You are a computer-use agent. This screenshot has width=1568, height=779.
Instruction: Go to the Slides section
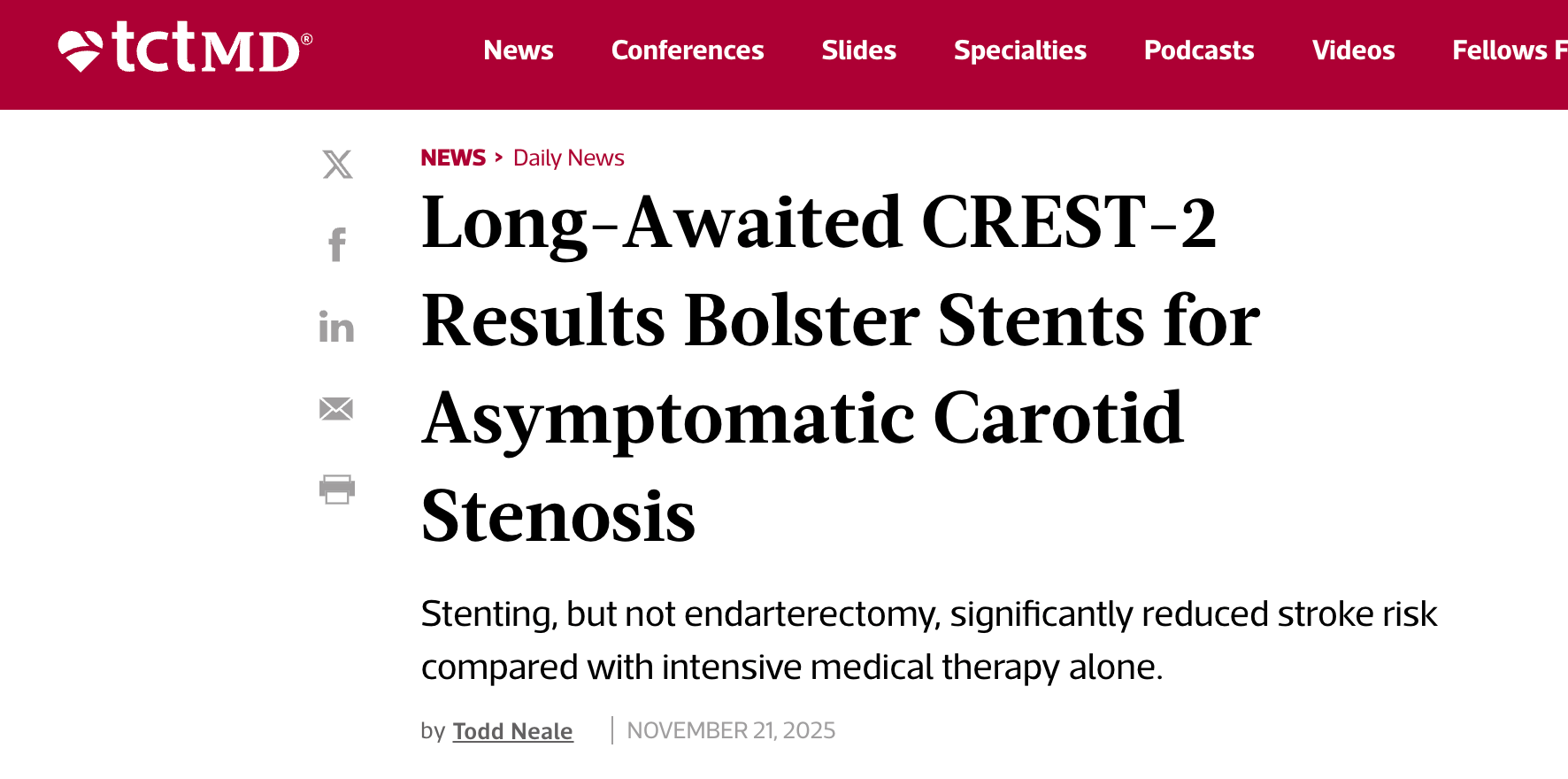point(858,50)
